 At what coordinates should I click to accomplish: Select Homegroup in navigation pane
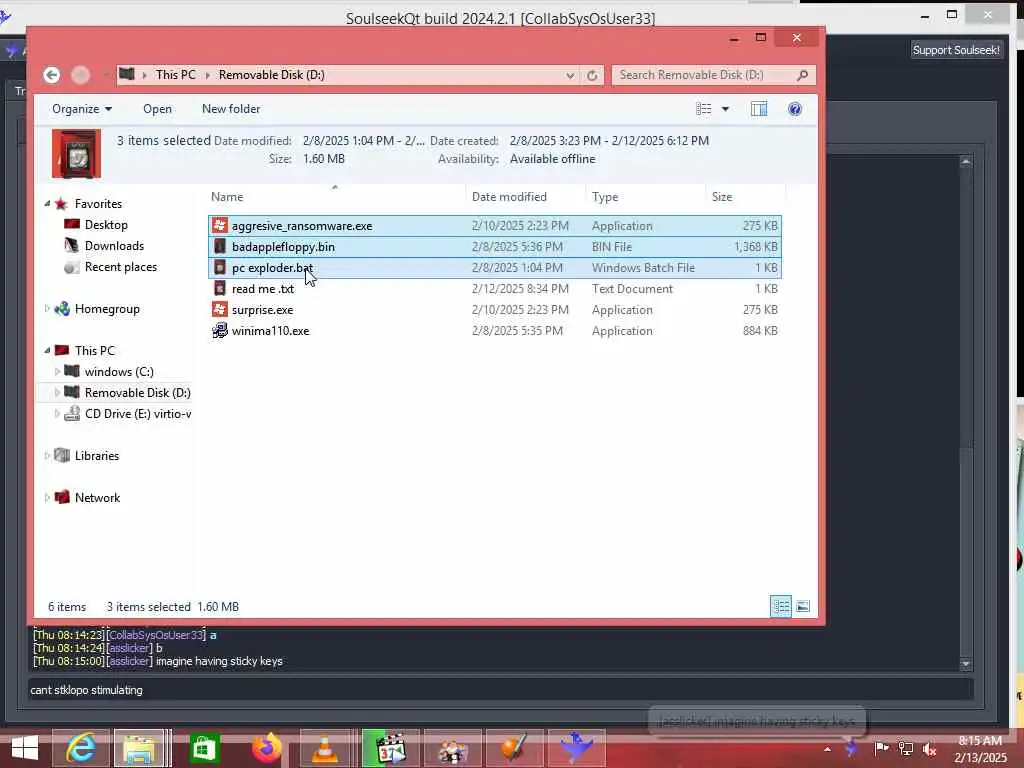97,309
